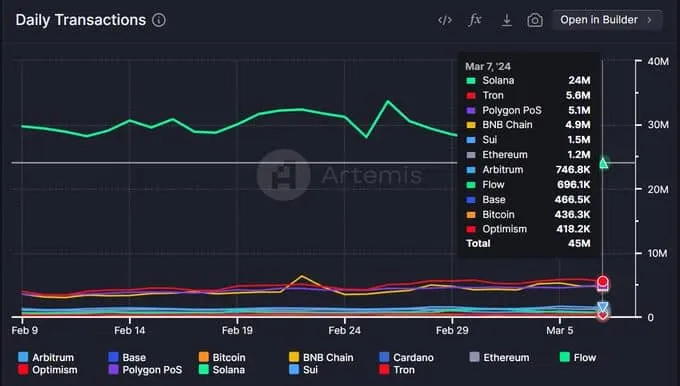Image resolution: width=680 pixels, height=386 pixels.
Task: Click Open in Builder button
Action: point(607,20)
